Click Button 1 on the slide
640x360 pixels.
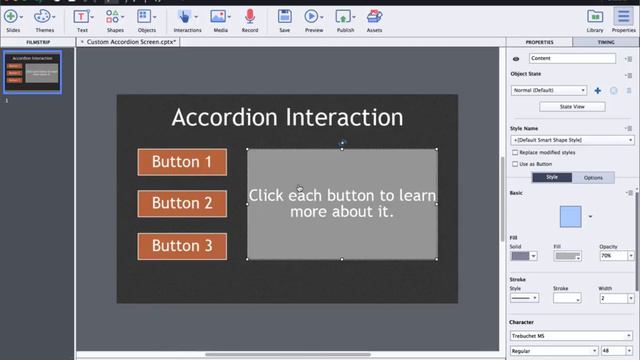(182, 162)
